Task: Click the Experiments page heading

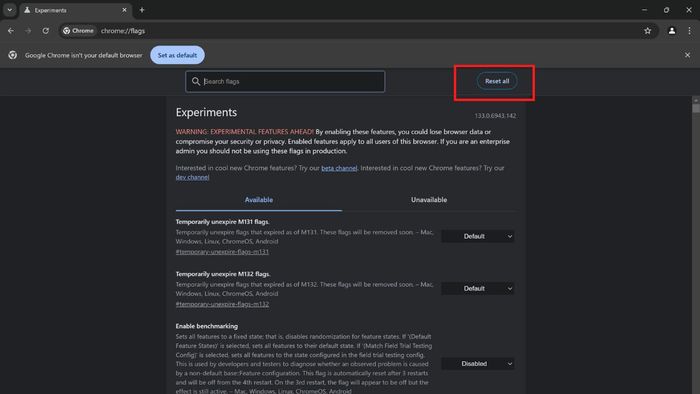Action: coord(206,112)
